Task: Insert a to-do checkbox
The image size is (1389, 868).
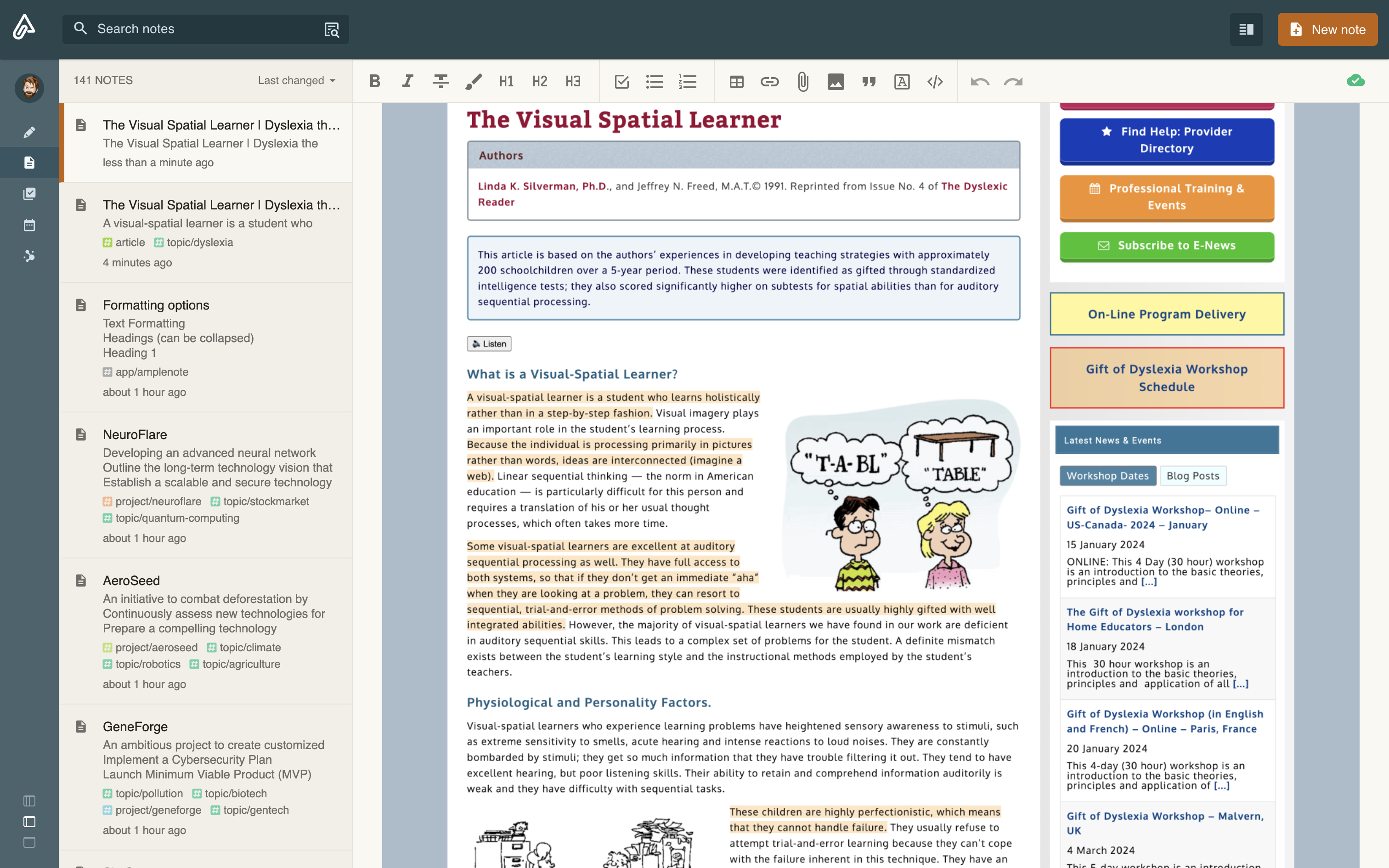Action: click(x=621, y=81)
